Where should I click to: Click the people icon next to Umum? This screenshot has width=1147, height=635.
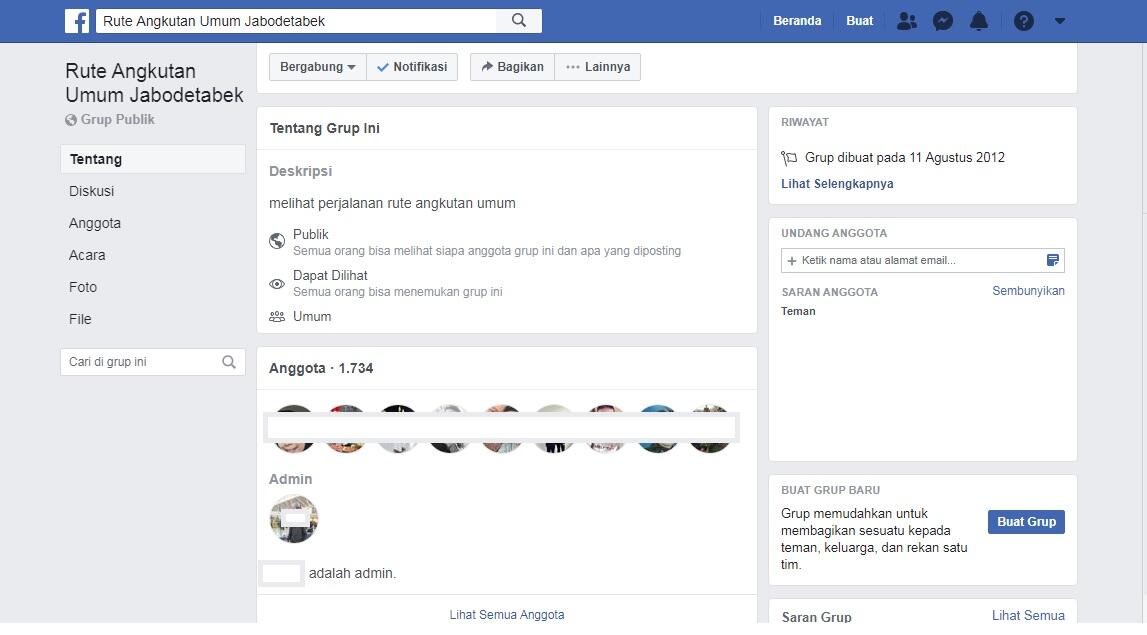[277, 317]
